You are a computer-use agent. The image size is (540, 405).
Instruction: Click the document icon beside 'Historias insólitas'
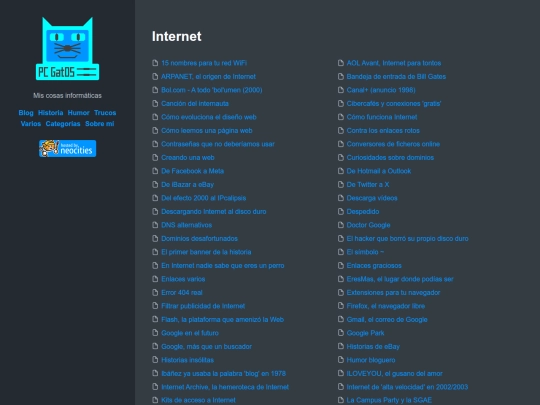[x=155, y=360]
